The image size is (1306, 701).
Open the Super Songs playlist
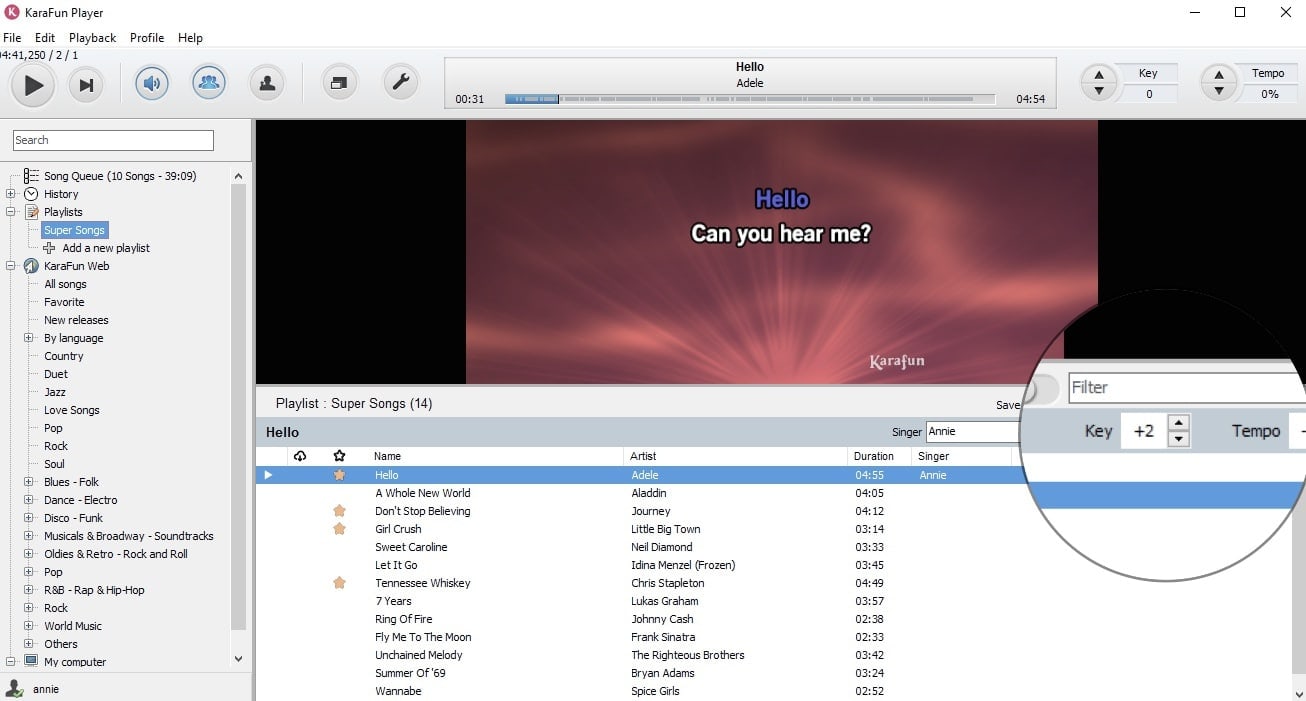pos(75,230)
